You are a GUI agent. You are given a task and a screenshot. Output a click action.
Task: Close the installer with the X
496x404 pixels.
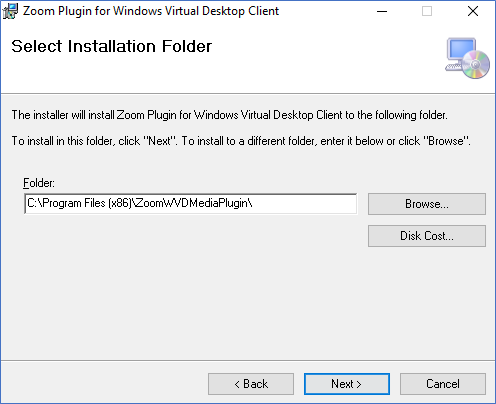coord(473,11)
